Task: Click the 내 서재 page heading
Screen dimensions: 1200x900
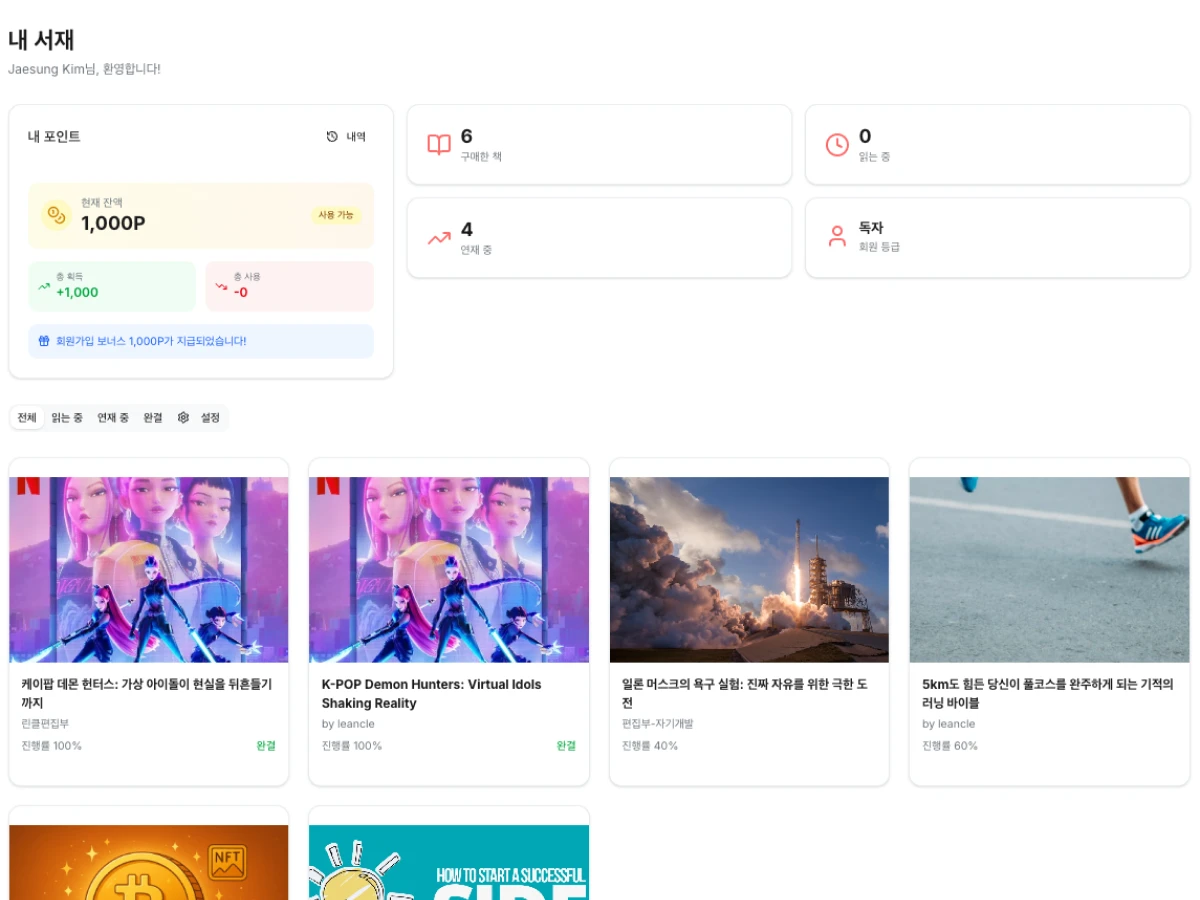Action: [41, 40]
